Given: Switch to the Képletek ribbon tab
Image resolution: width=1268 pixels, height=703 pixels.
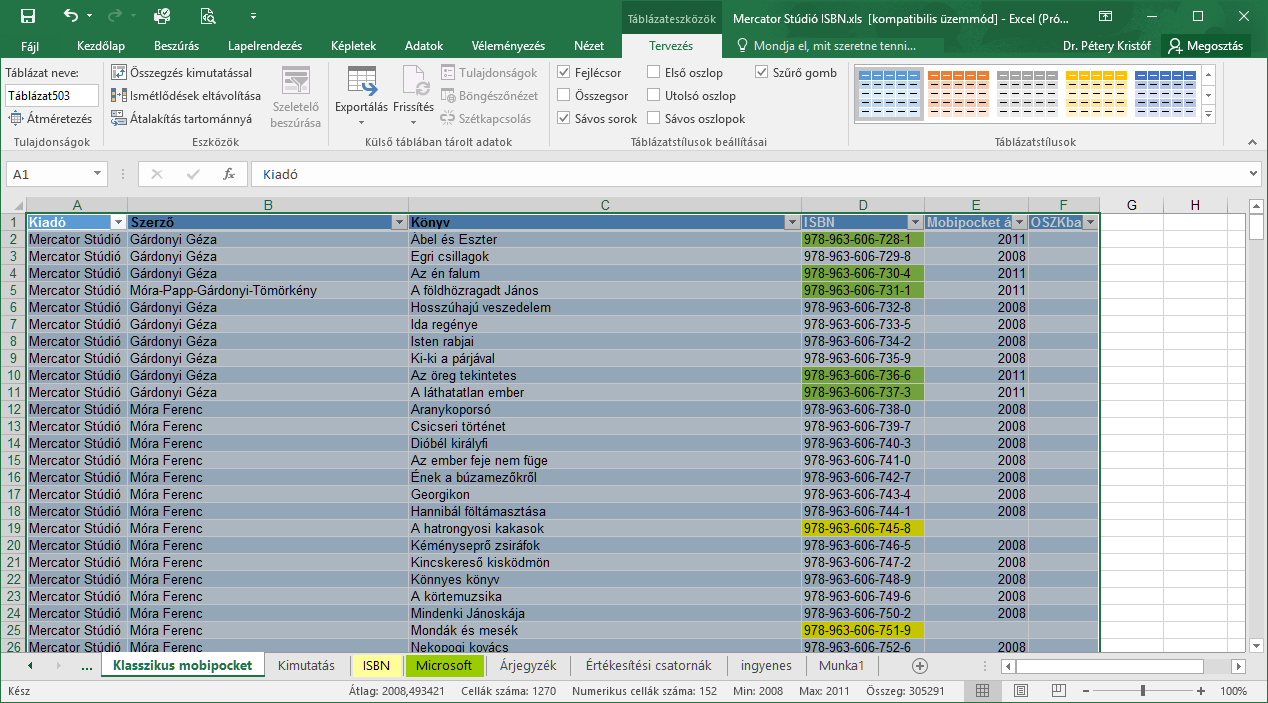Looking at the screenshot, I should pyautogui.click(x=353, y=46).
